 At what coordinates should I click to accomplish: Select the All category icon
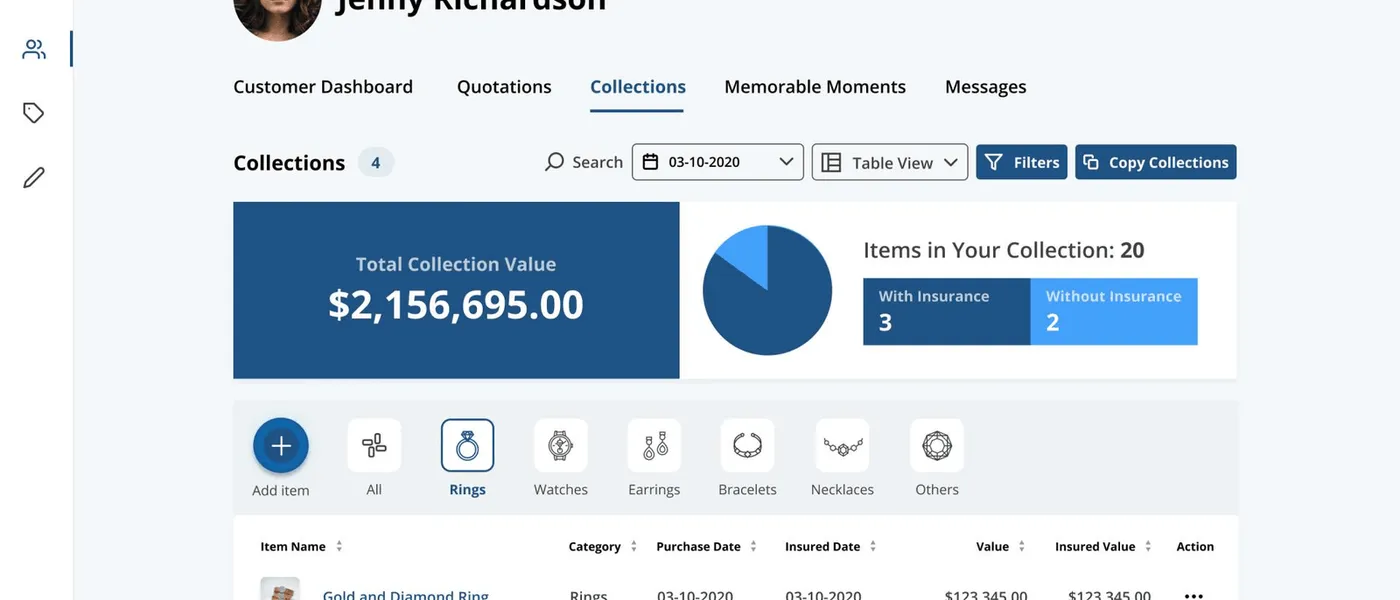(x=374, y=445)
